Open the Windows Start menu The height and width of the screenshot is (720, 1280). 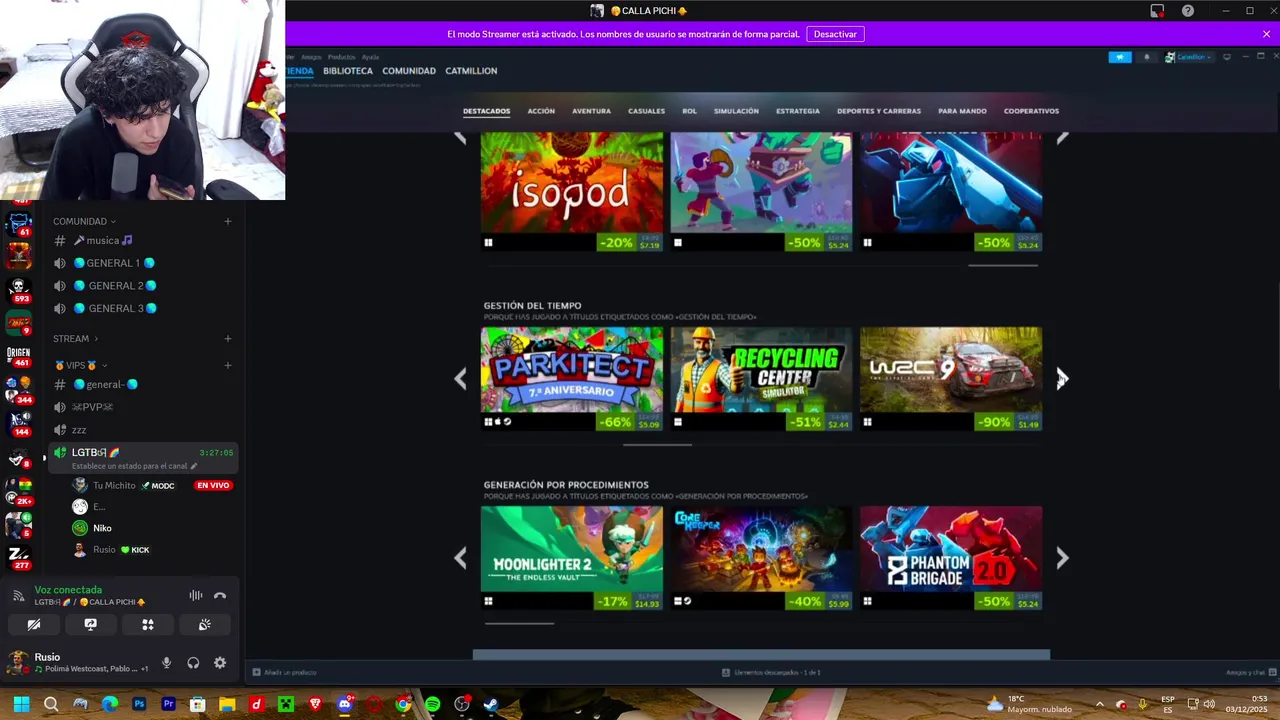pyautogui.click(x=21, y=704)
